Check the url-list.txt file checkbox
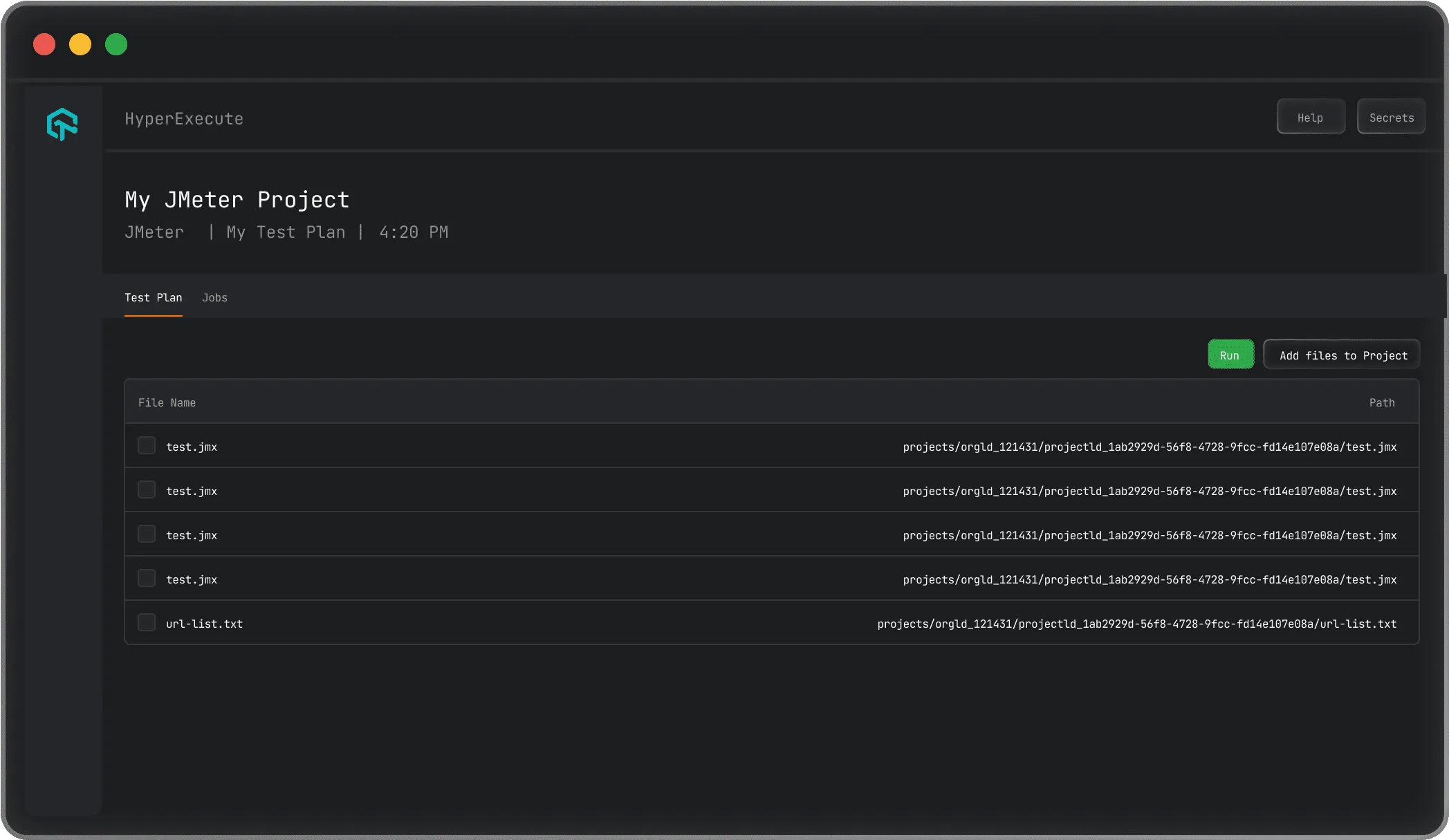Viewport: 1449px width, 840px height. 147,622
